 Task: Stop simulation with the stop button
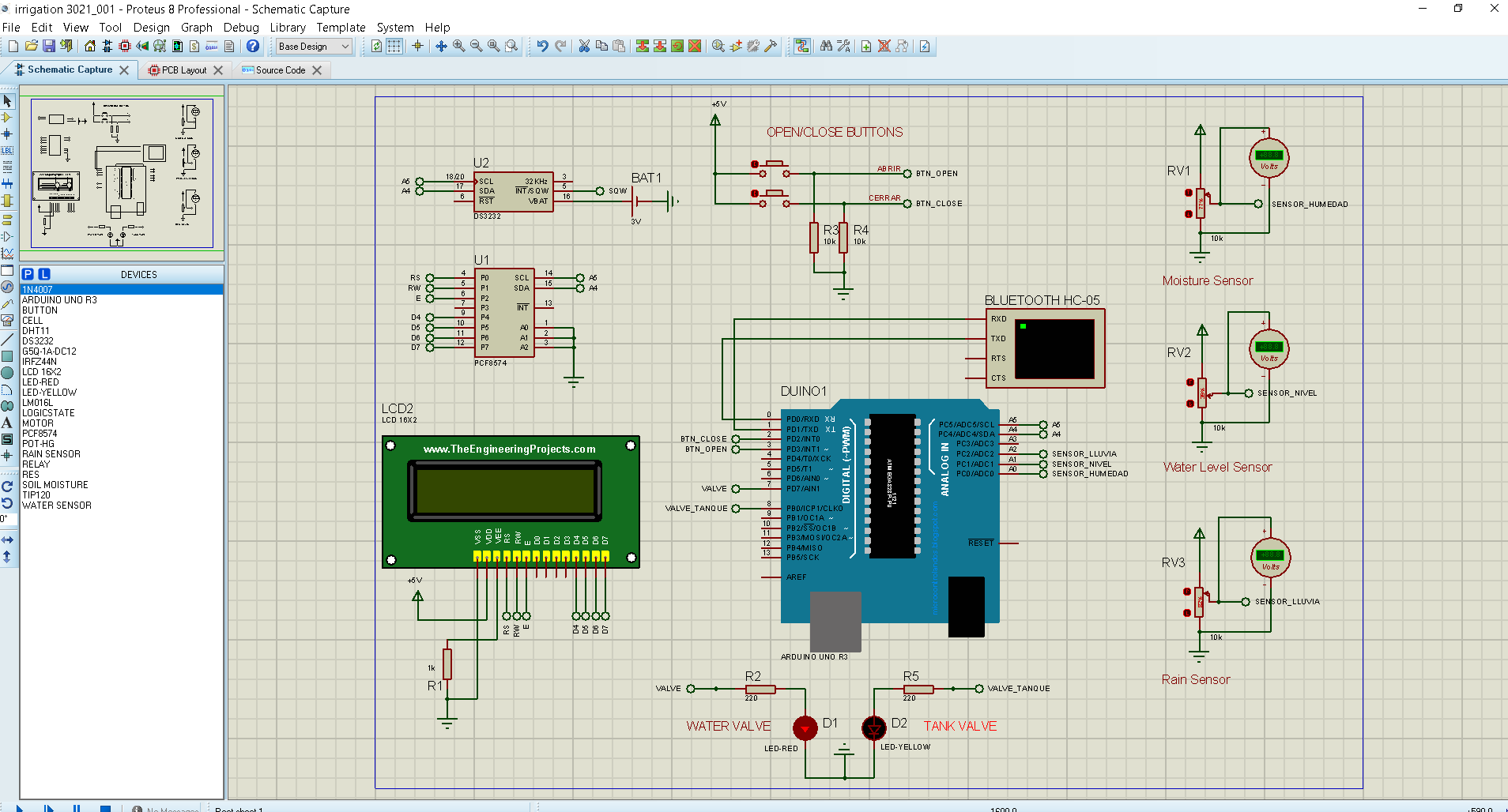[x=105, y=808]
